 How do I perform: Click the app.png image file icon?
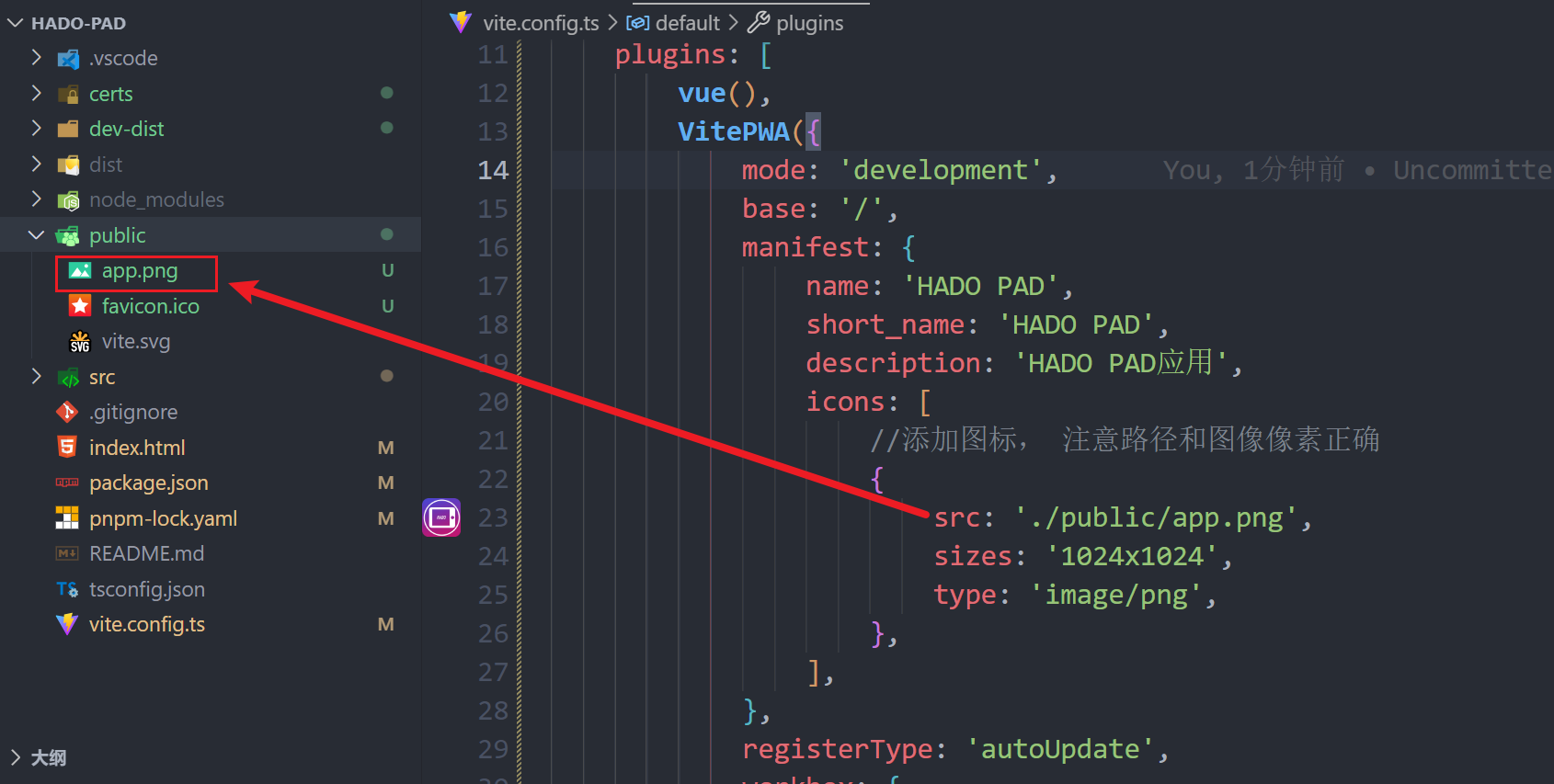pos(80,271)
